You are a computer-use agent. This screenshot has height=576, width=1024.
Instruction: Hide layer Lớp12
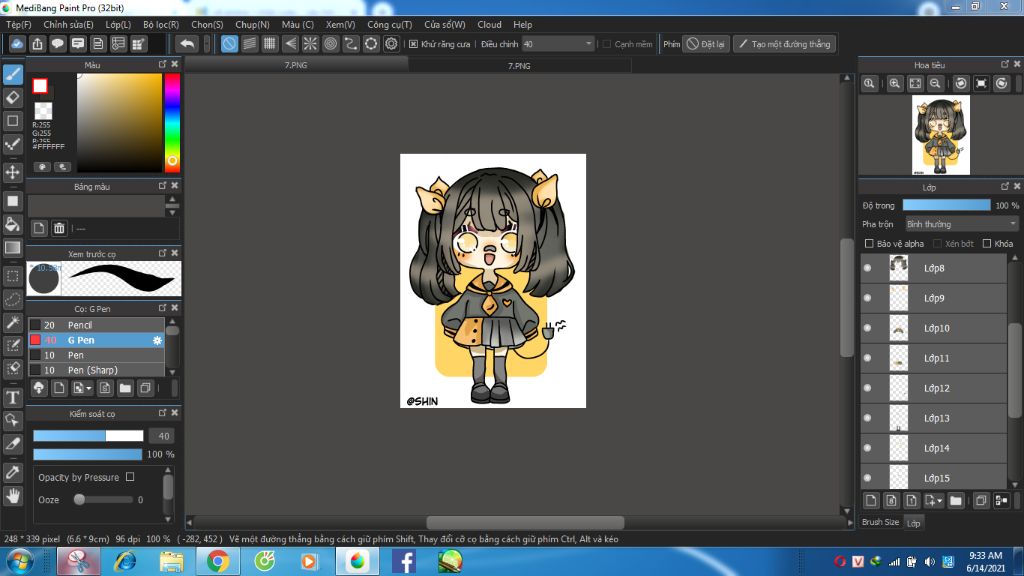867,388
